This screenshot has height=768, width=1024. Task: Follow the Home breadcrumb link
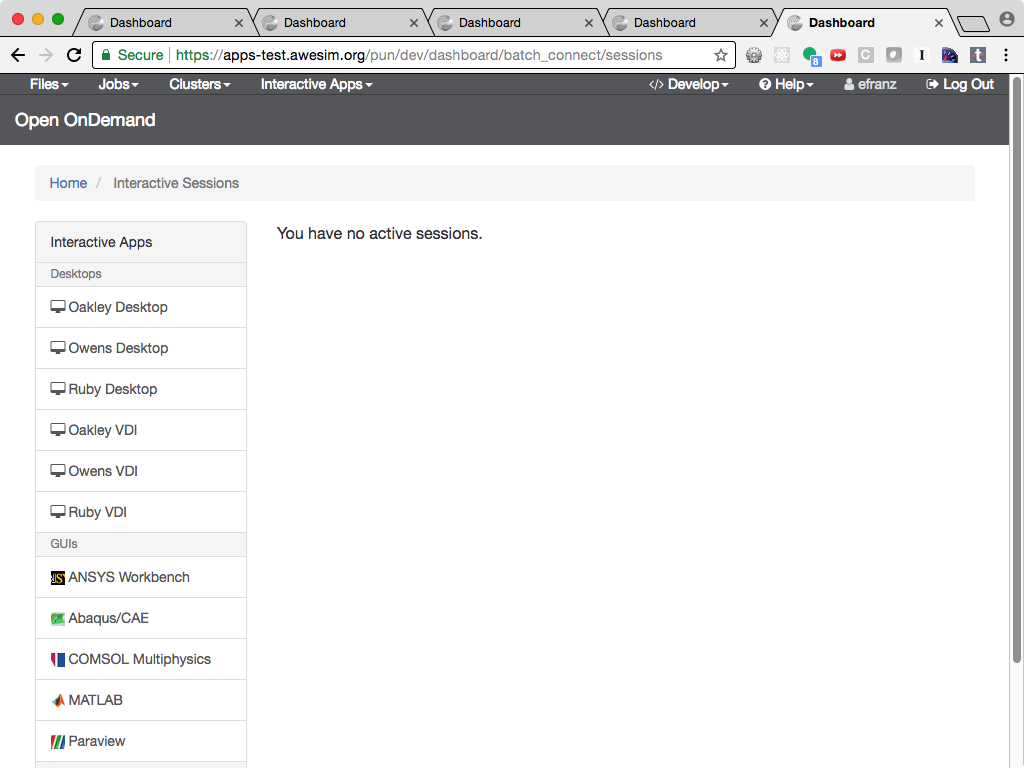(x=67, y=183)
